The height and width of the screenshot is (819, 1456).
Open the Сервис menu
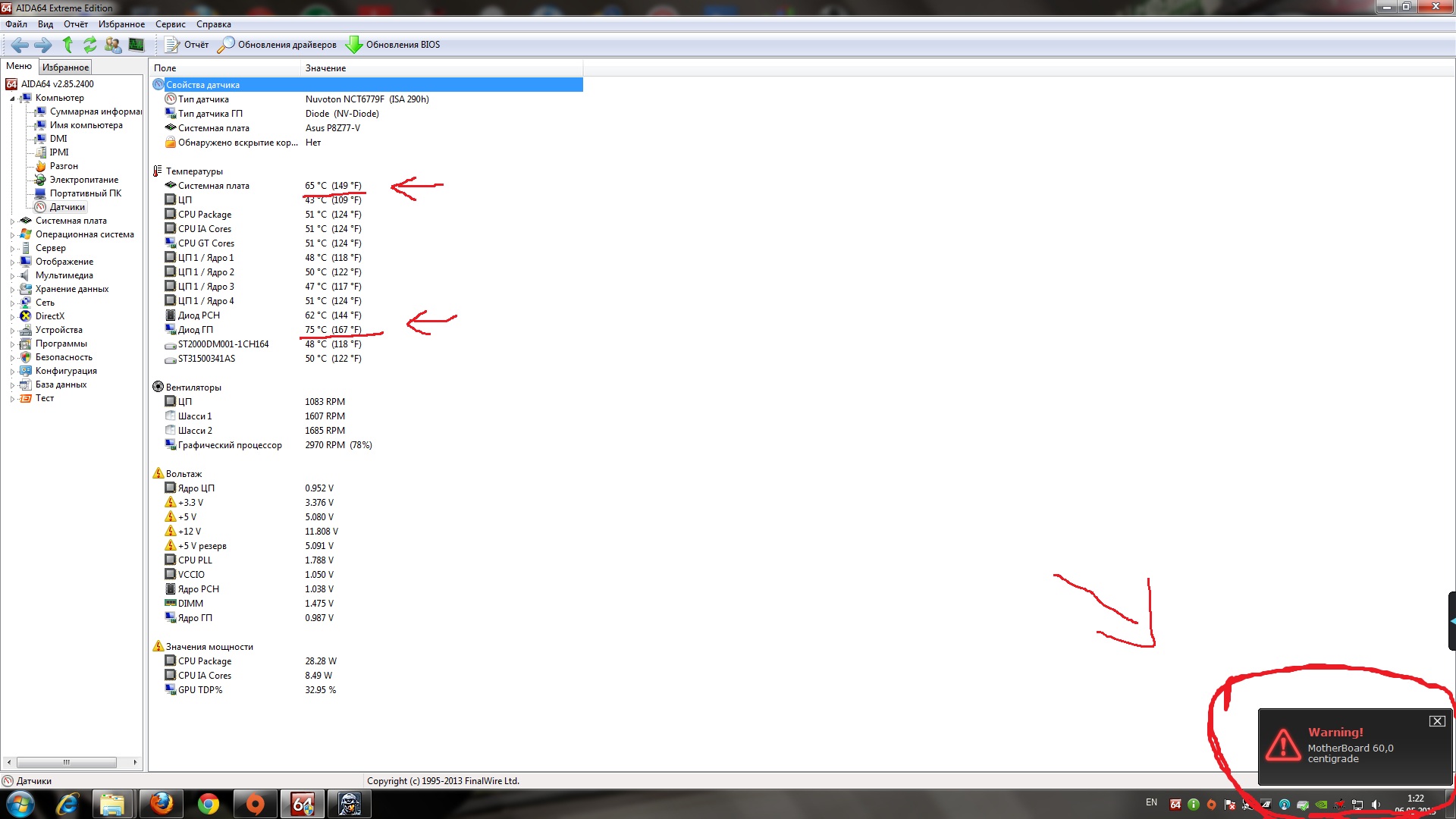point(170,24)
